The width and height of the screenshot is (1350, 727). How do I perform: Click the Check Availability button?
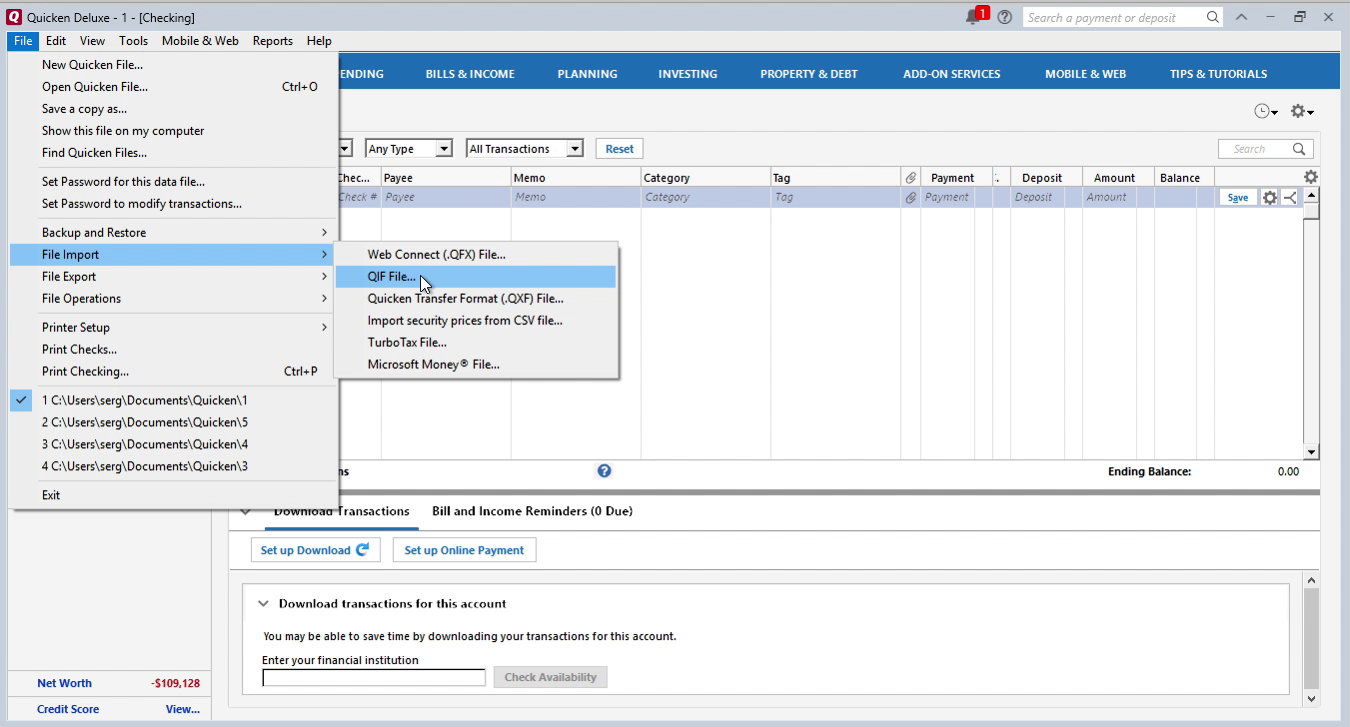(550, 677)
